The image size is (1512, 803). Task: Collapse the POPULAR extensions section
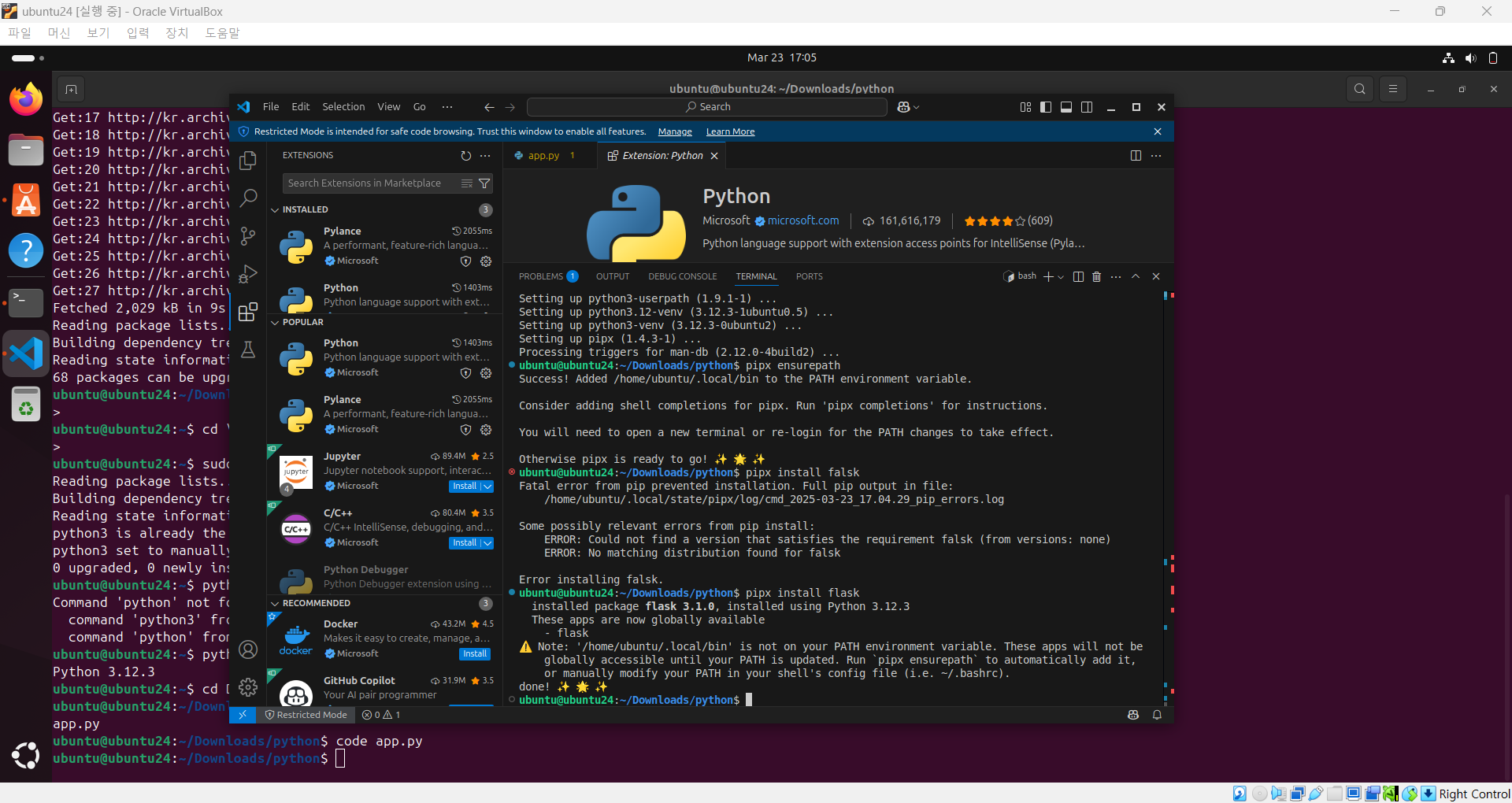click(x=275, y=322)
